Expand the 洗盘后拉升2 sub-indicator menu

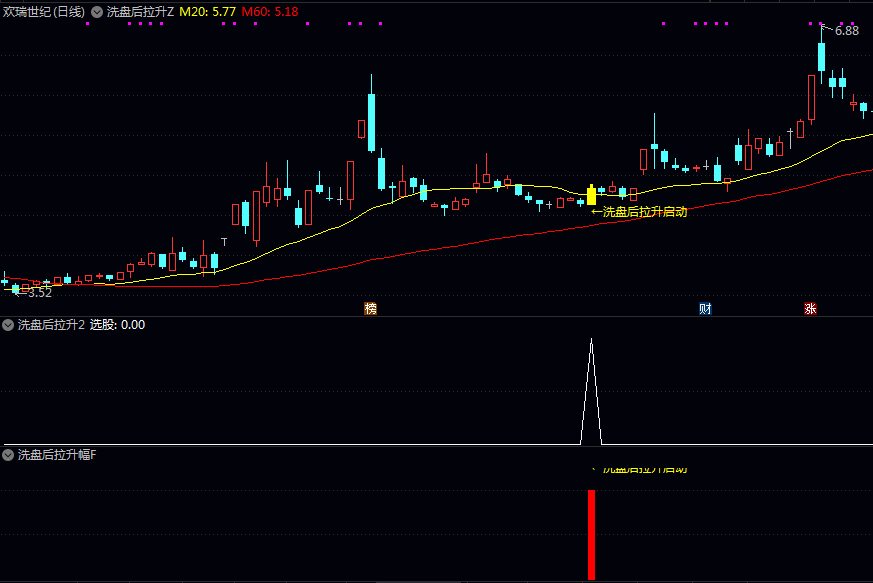coord(8,325)
